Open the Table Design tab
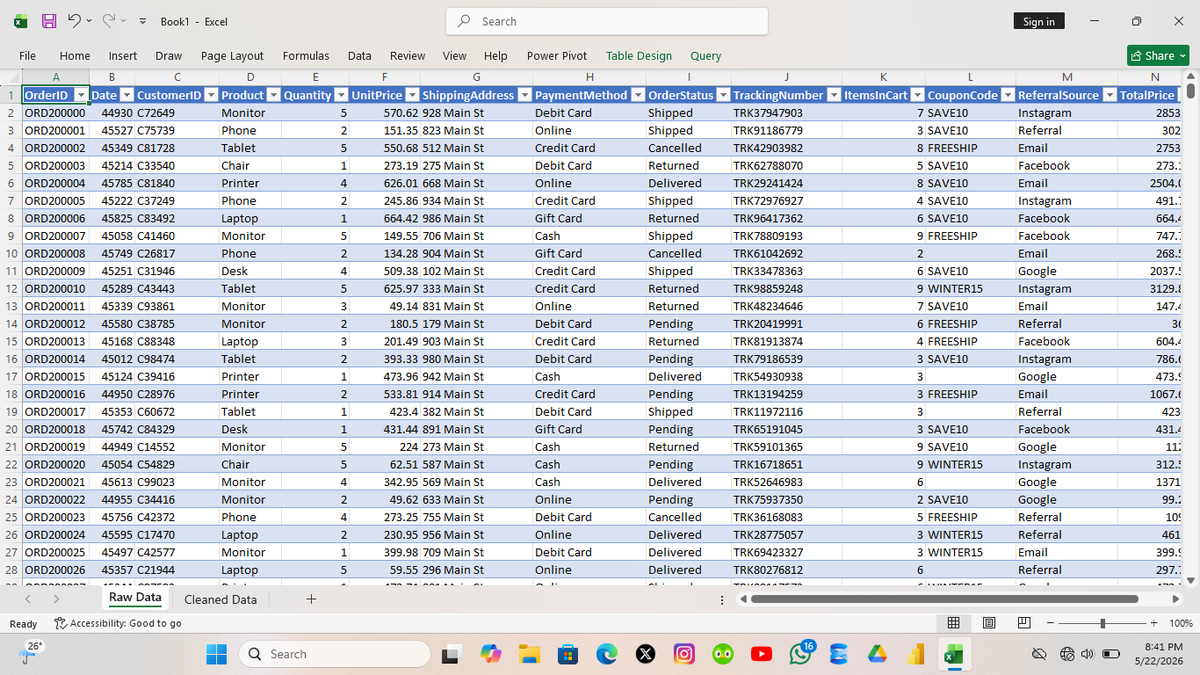Image resolution: width=1200 pixels, height=675 pixels. 639,56
